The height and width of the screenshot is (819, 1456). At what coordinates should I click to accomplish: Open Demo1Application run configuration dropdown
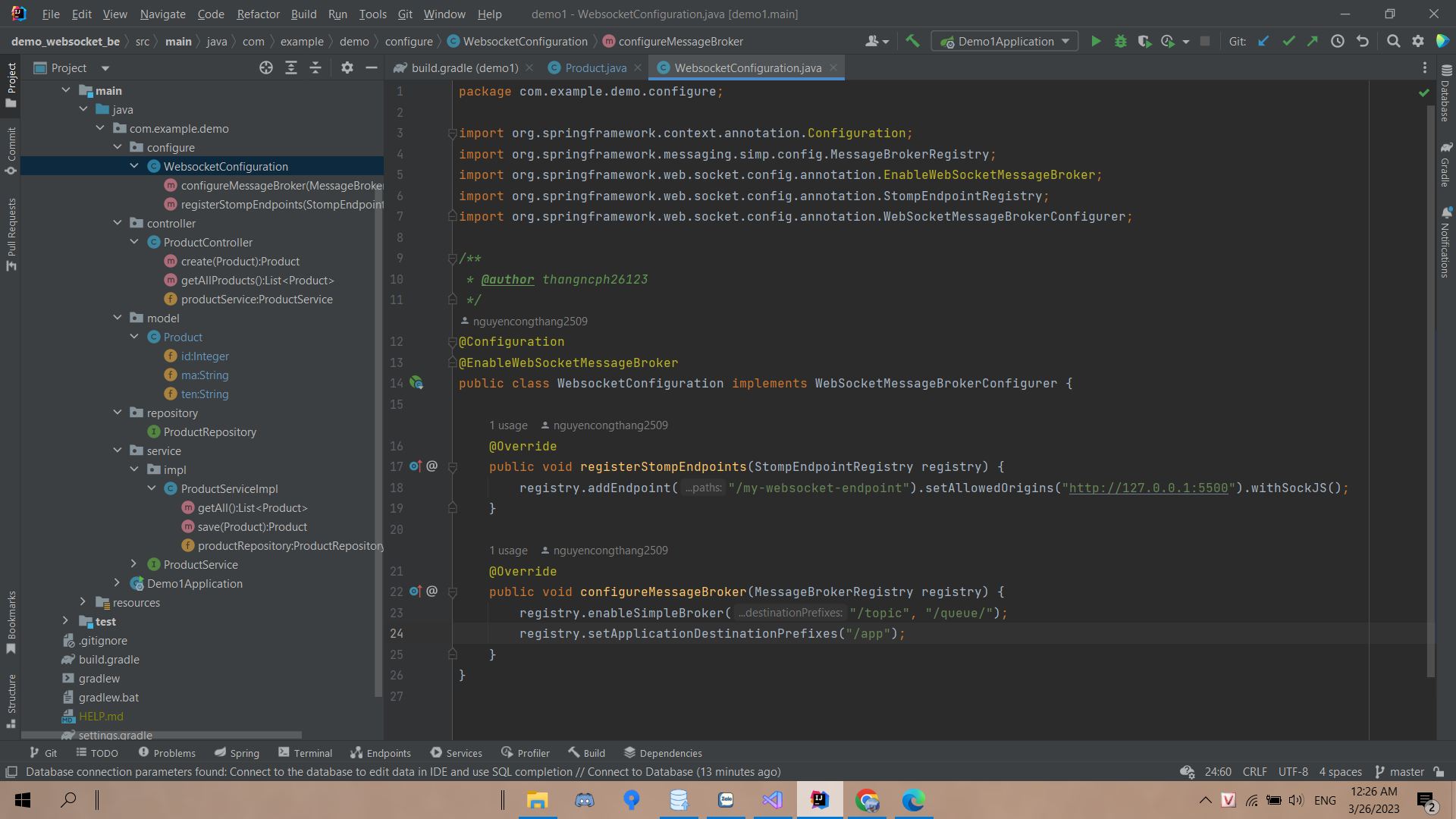1005,42
